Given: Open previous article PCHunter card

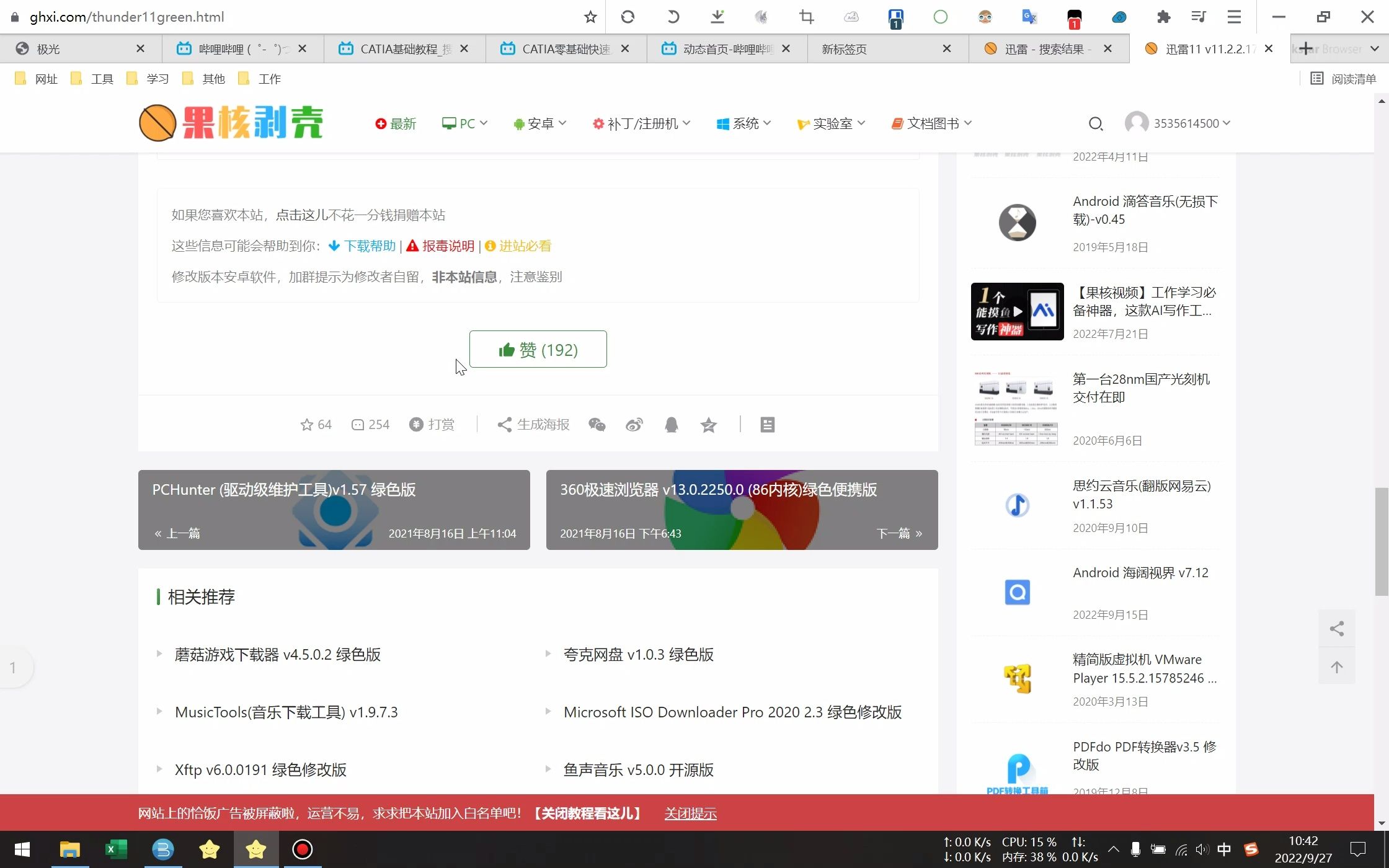Looking at the screenshot, I should click(x=334, y=510).
